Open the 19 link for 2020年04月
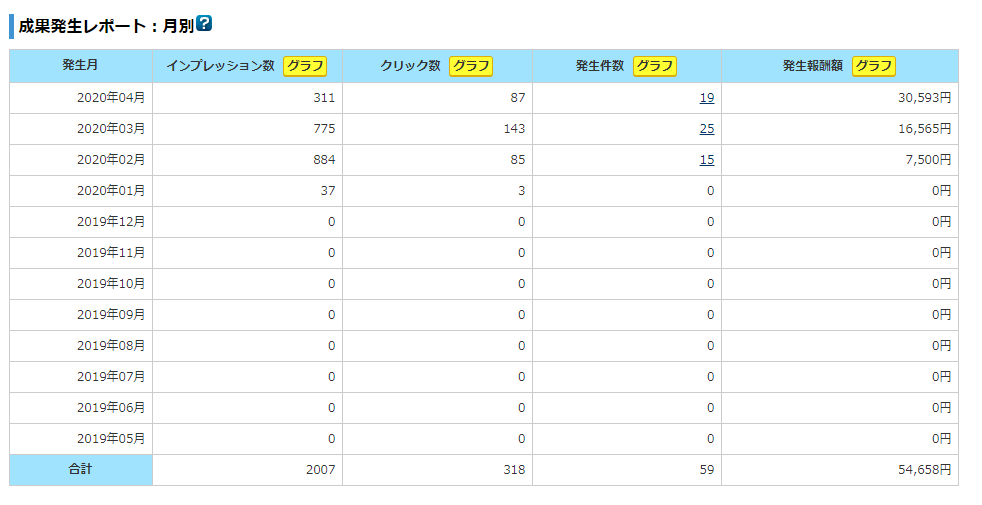Image resolution: width=982 pixels, height=505 pixels. point(707,98)
